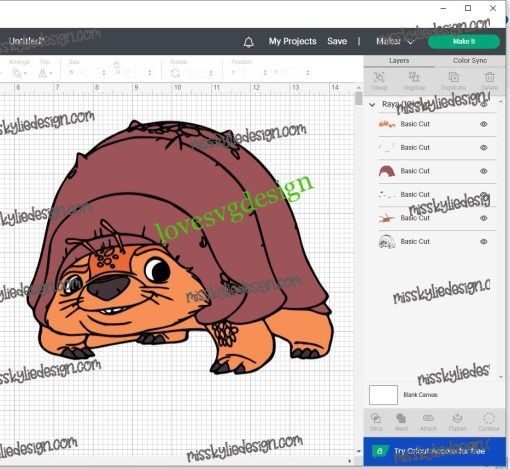Select the orange body layer thumbnail

click(x=387, y=124)
